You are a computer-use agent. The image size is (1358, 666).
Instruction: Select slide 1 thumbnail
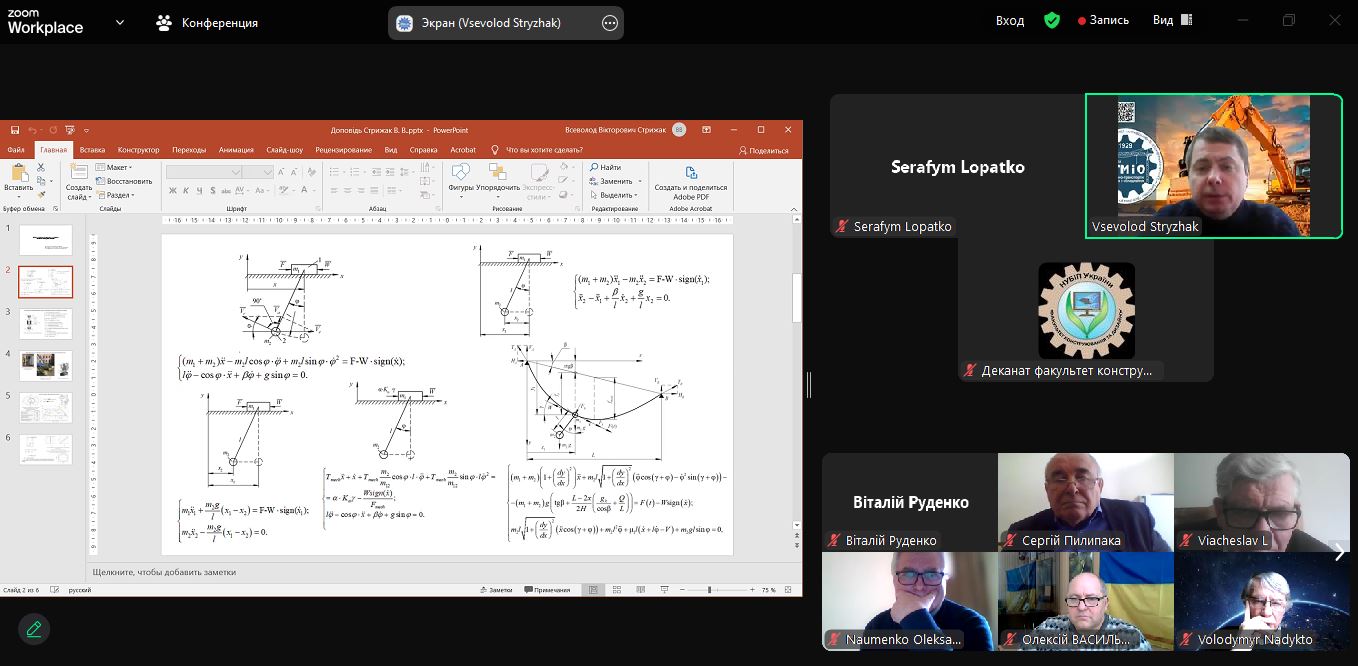click(46, 240)
